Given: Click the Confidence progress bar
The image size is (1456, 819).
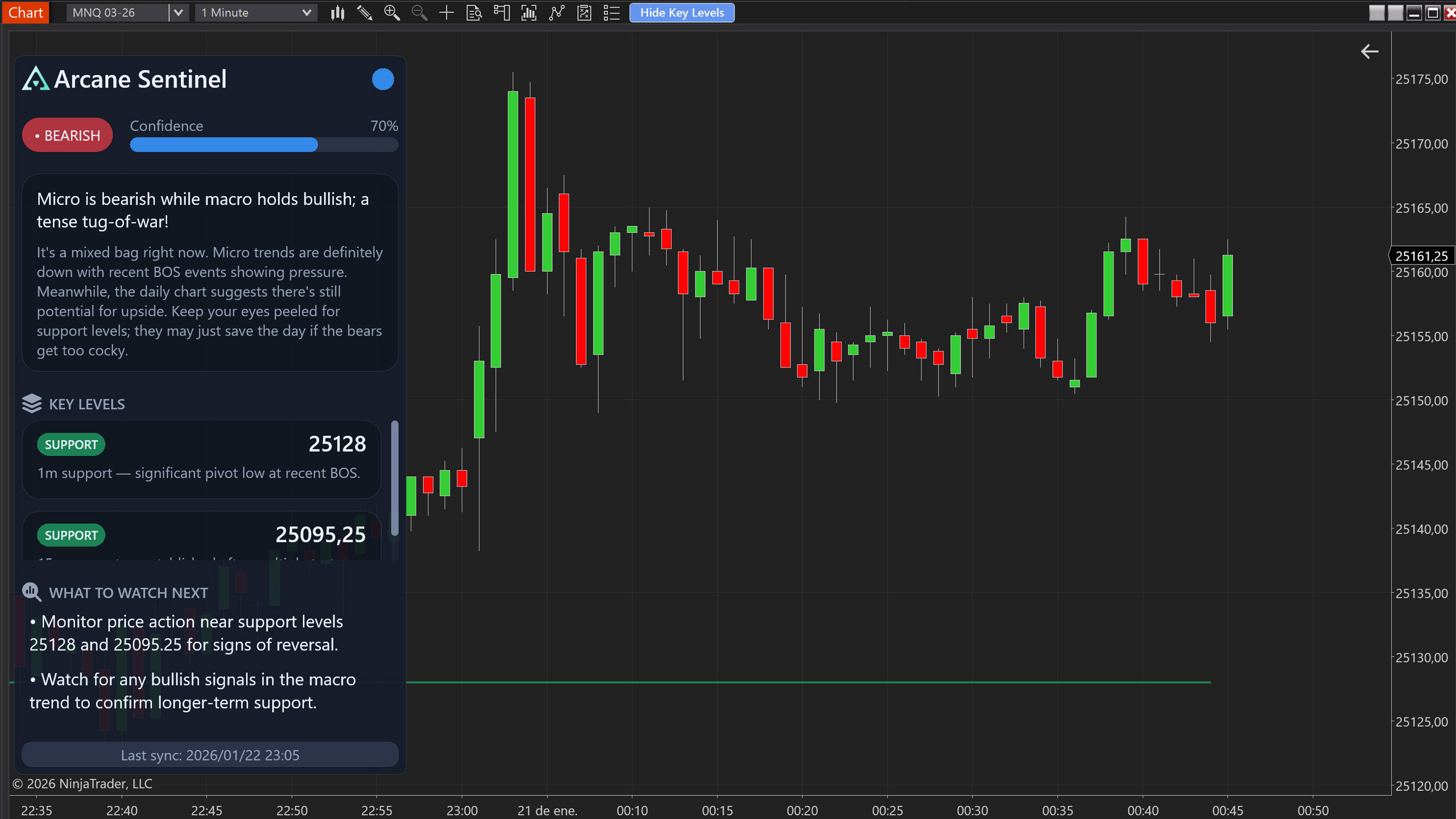Looking at the screenshot, I should pos(263,145).
